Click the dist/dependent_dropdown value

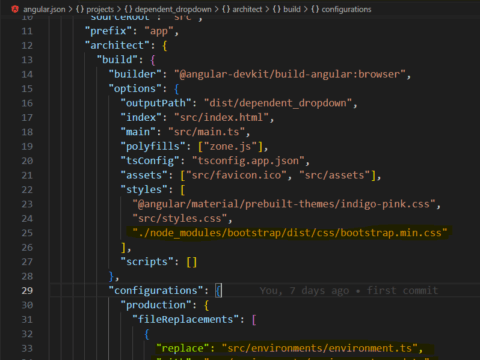click(x=278, y=103)
